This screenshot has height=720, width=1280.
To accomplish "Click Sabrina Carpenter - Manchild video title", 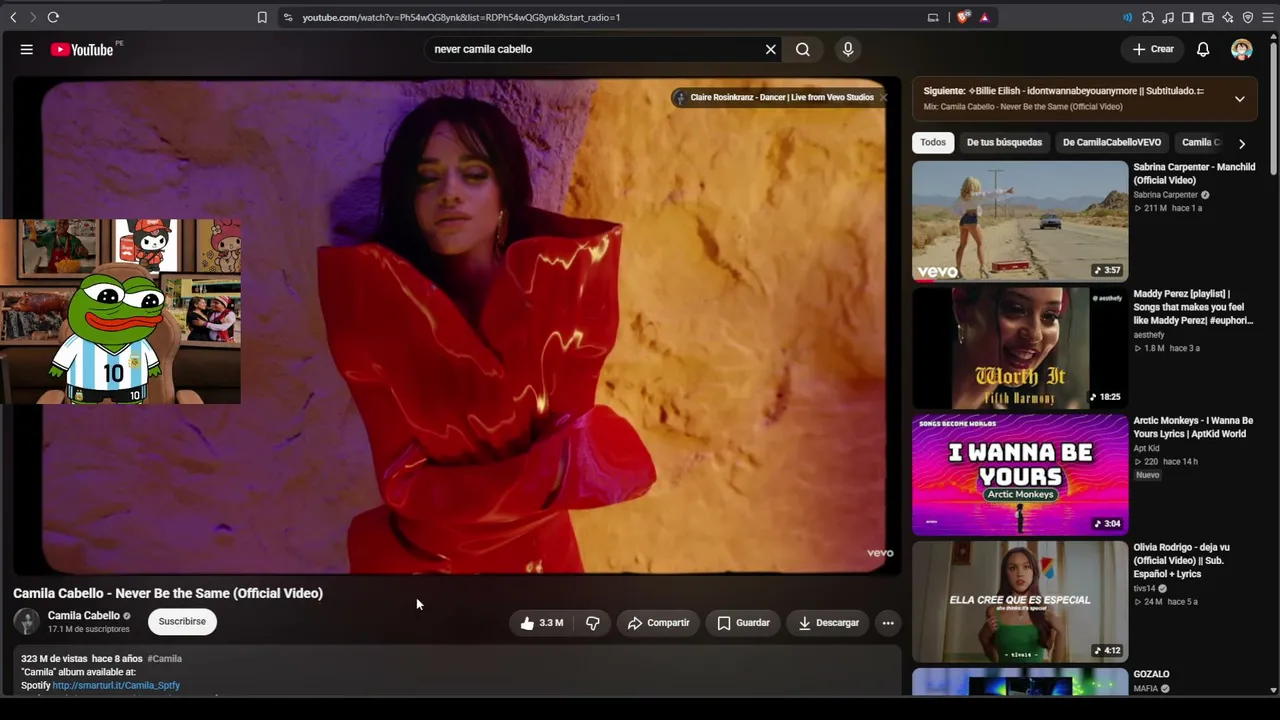I will coord(1194,174).
